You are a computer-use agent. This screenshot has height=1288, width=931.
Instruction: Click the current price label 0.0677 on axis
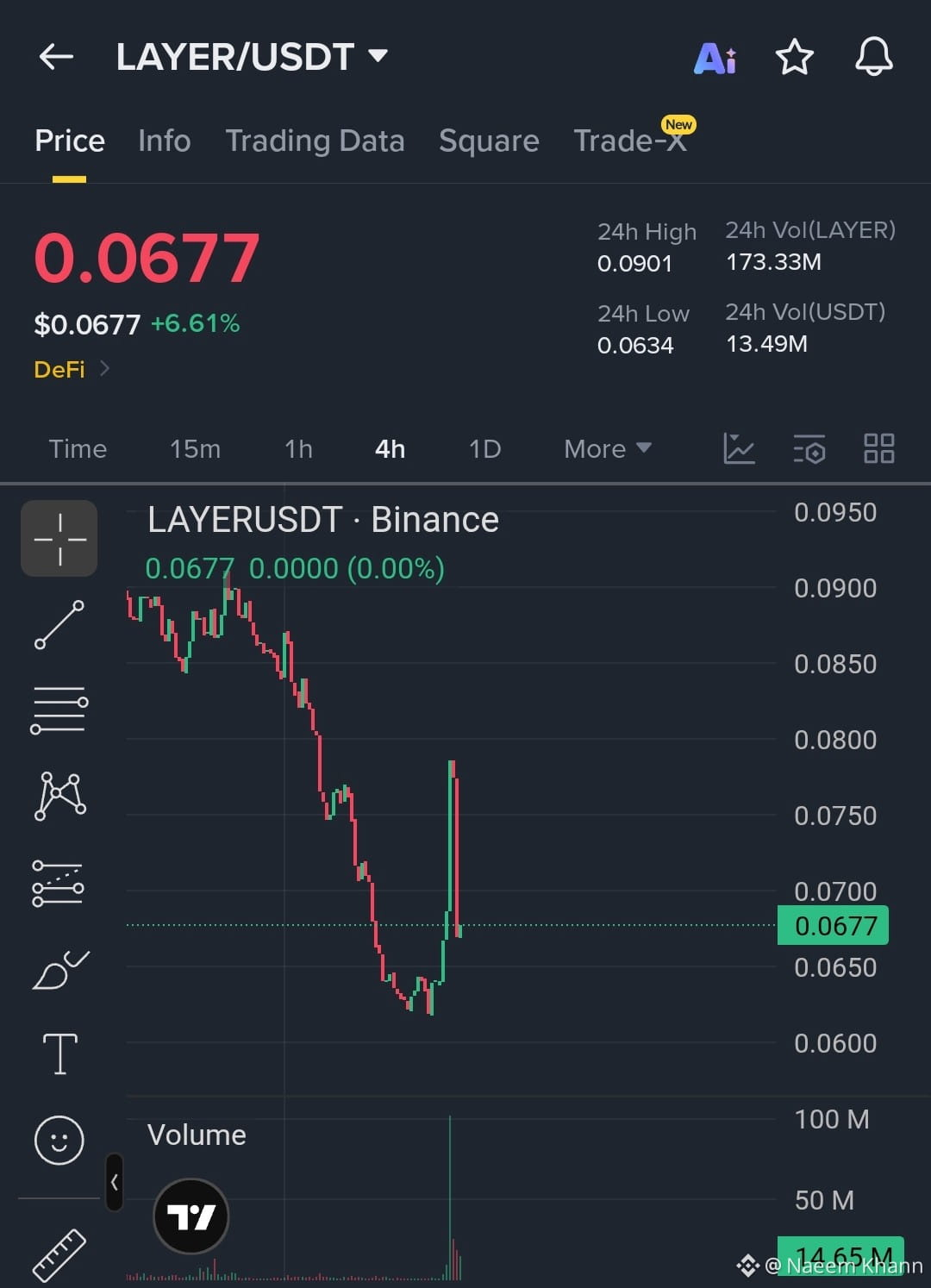tap(833, 926)
